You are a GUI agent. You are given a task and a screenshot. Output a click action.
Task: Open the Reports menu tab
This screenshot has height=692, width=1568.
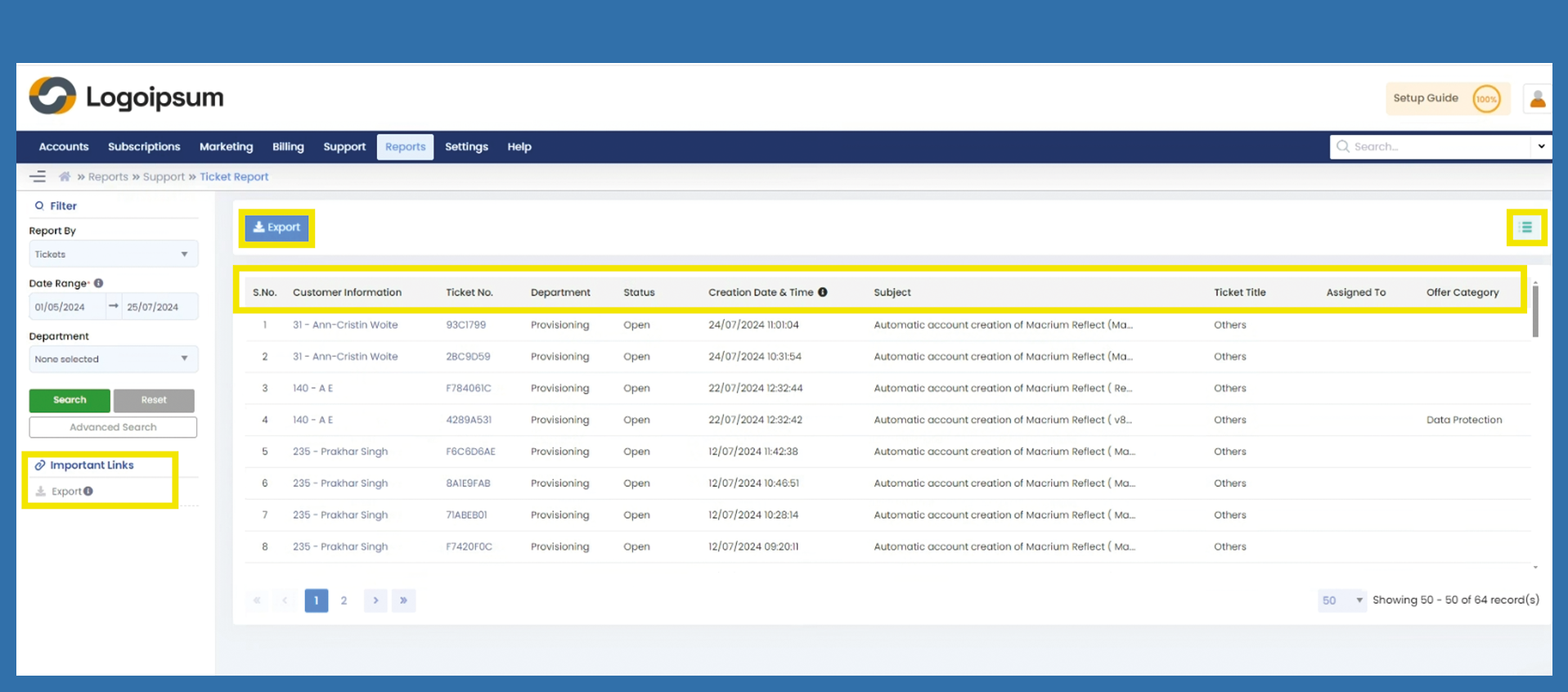coord(405,146)
